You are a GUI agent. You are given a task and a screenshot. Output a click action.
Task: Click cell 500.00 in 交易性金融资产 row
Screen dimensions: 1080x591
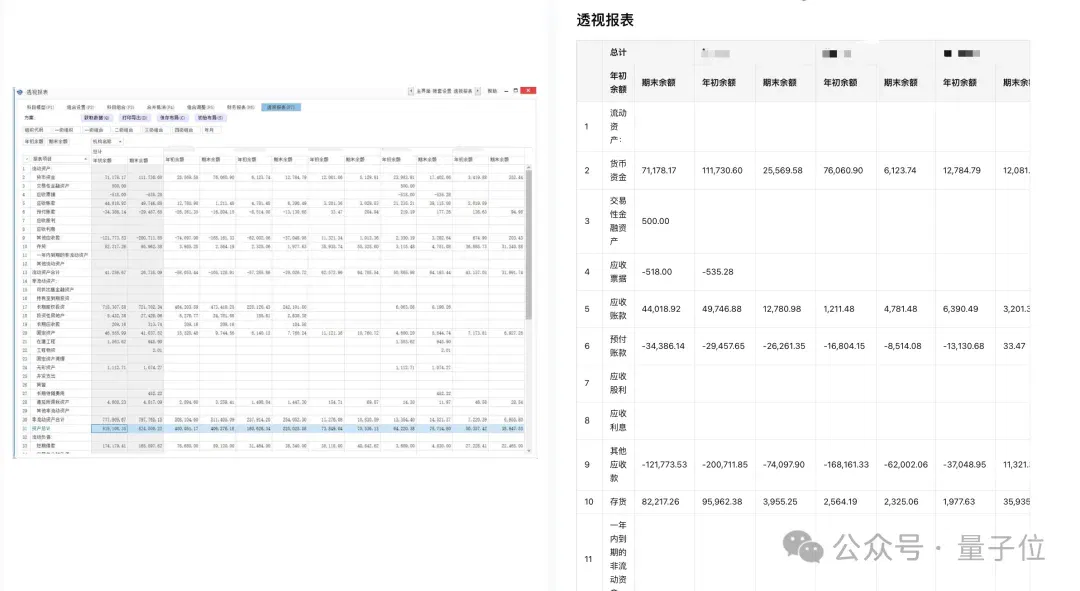[655, 221]
